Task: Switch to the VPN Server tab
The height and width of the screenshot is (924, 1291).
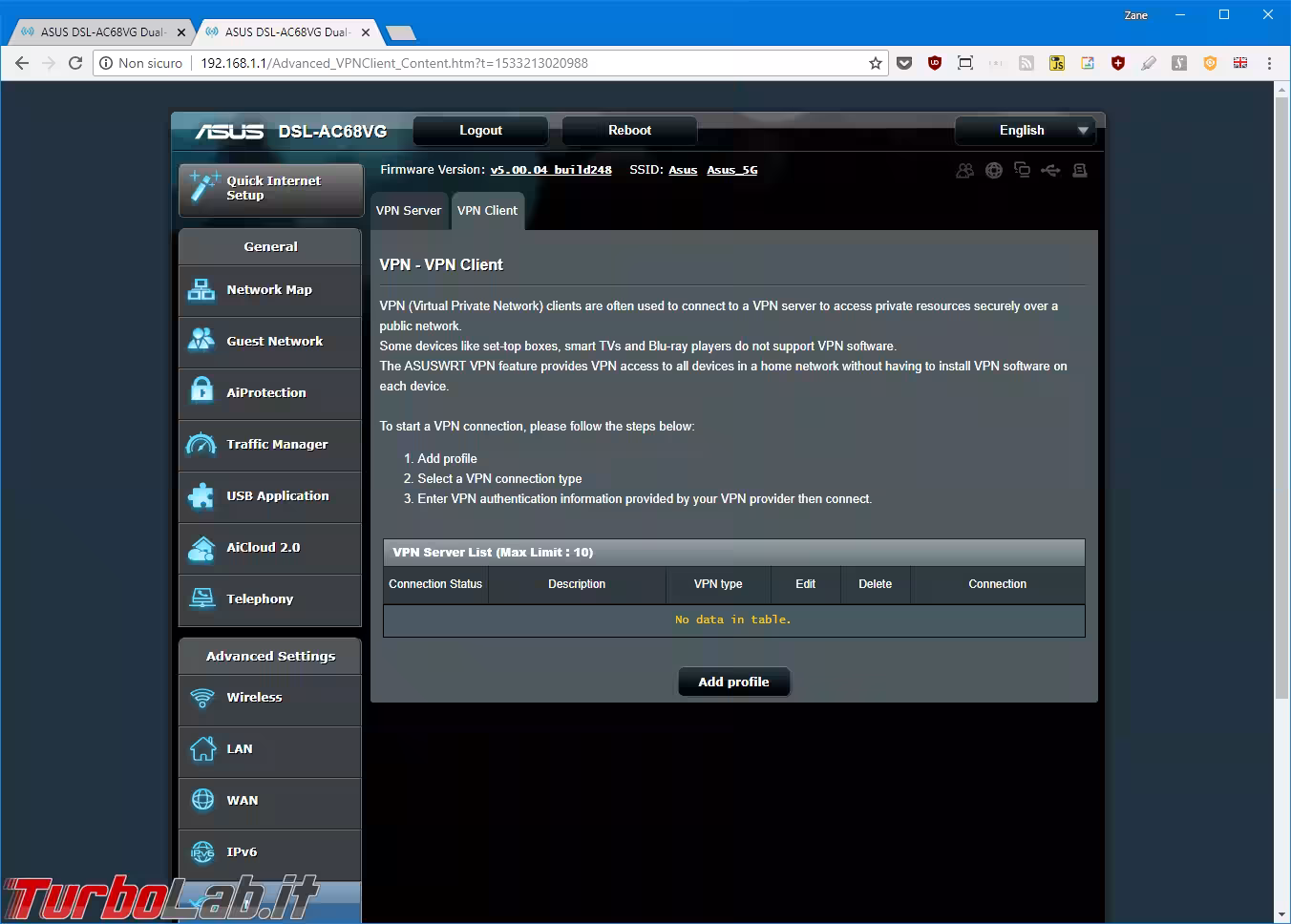Action: pos(409,211)
